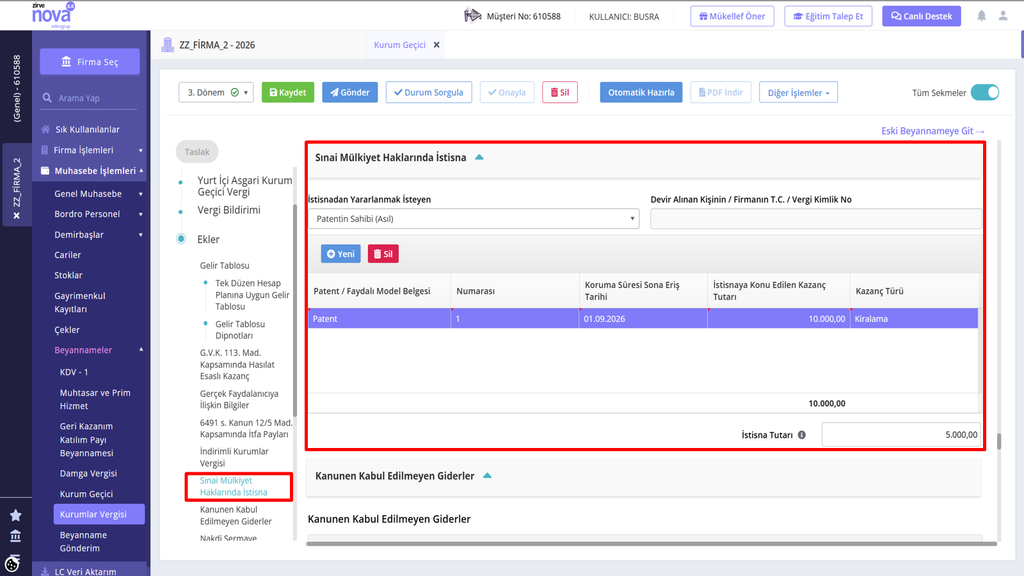Image resolution: width=1024 pixels, height=576 pixels.
Task: Switch to the Kurum Geçici tab
Action: click(399, 45)
